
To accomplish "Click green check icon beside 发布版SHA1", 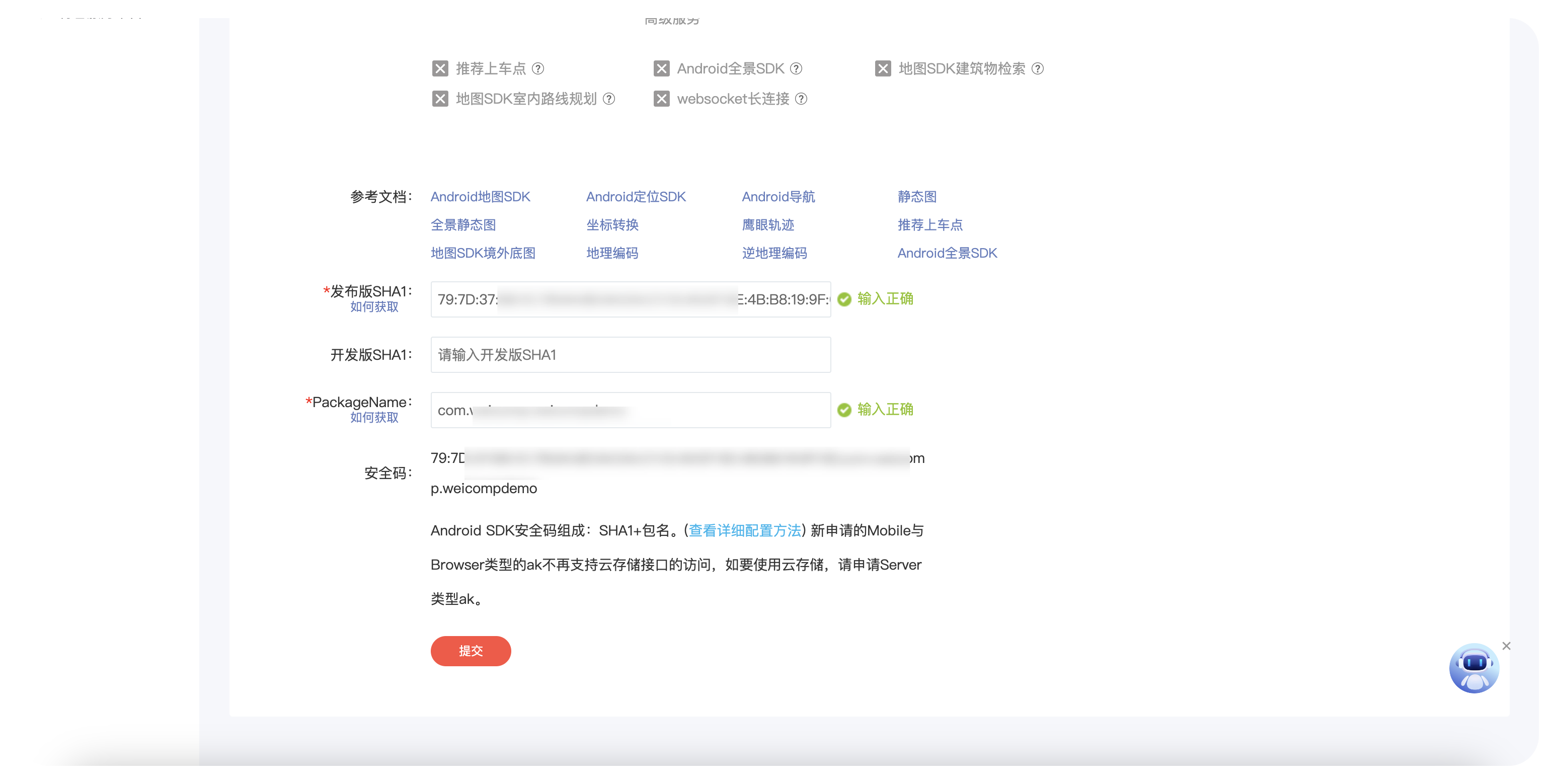I will [844, 299].
